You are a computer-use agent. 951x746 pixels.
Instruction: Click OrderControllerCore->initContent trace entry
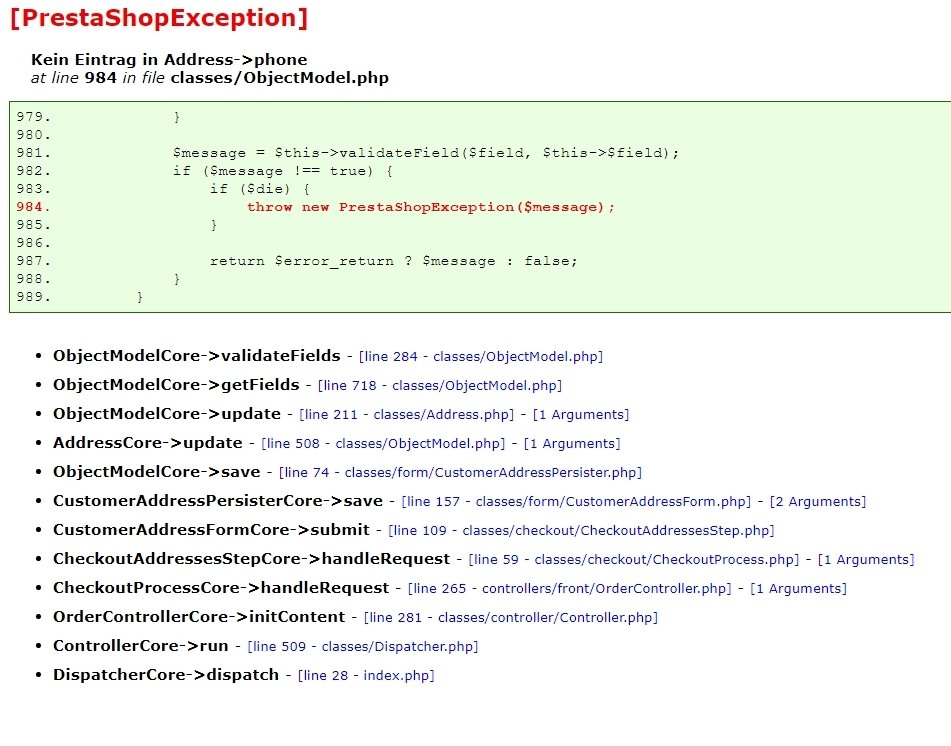click(199, 618)
